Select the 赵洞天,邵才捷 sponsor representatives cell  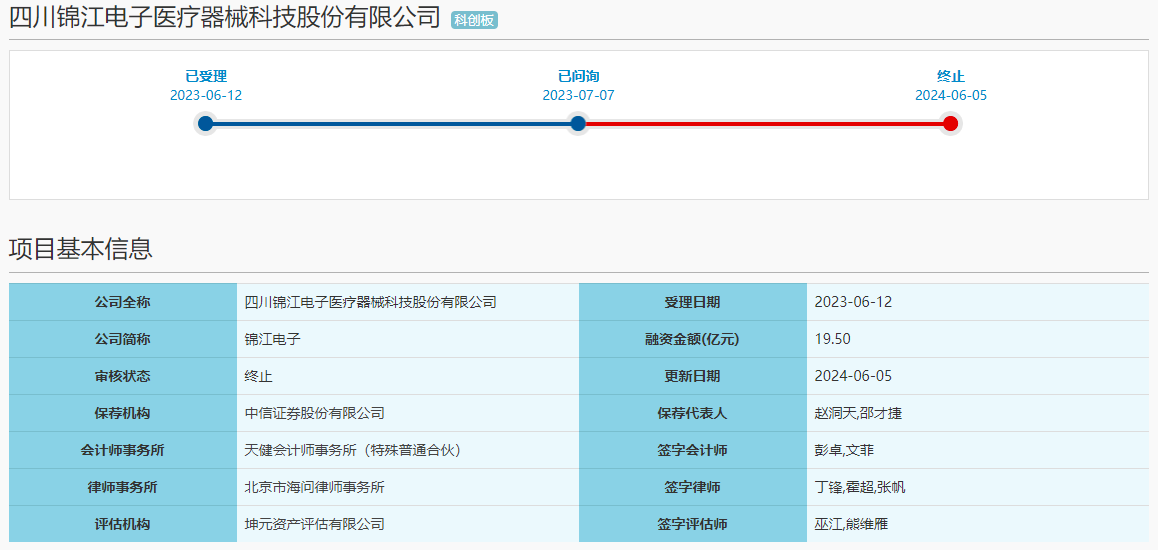coord(858,413)
